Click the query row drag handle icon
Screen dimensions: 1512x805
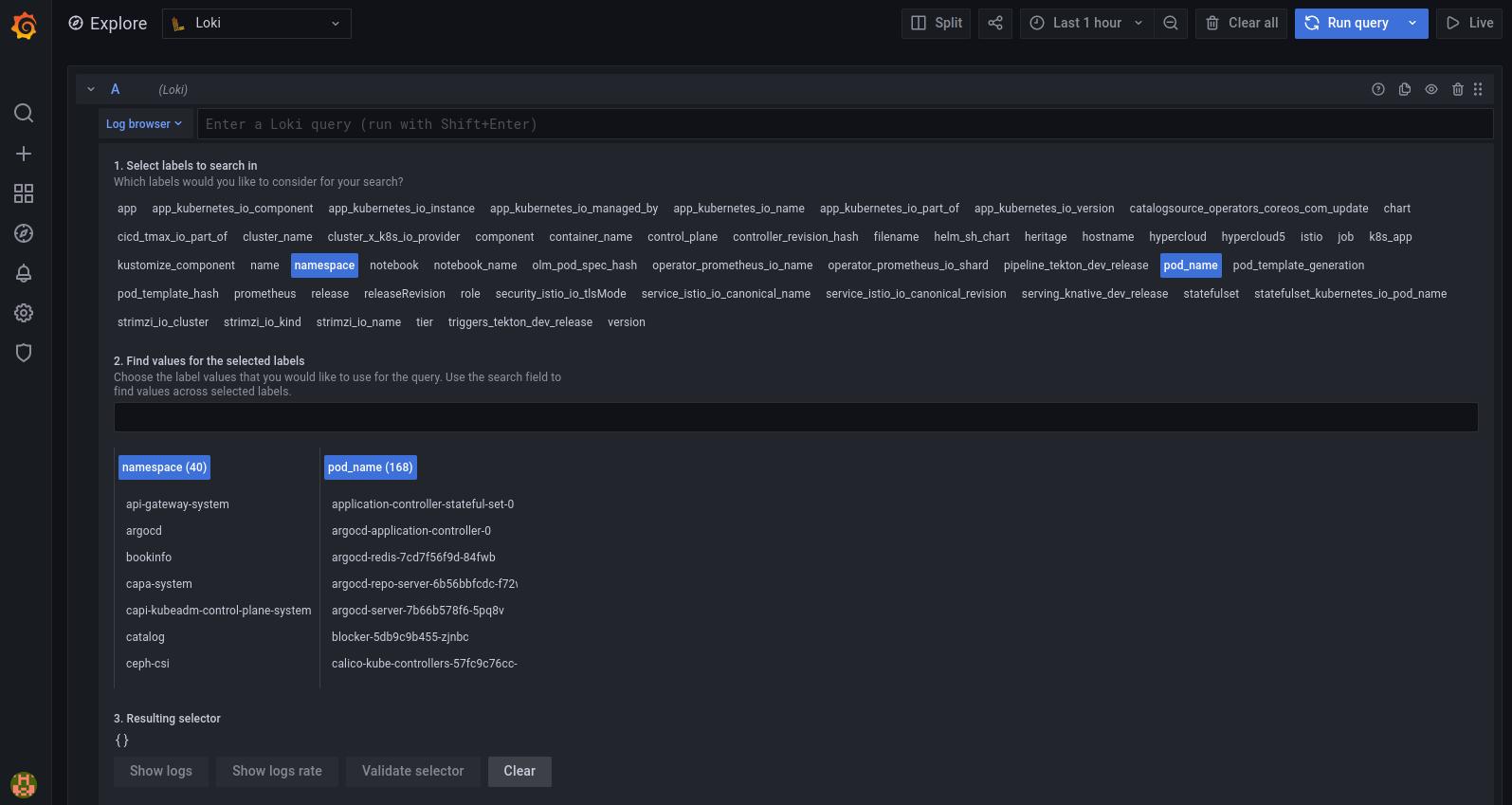[x=1478, y=89]
